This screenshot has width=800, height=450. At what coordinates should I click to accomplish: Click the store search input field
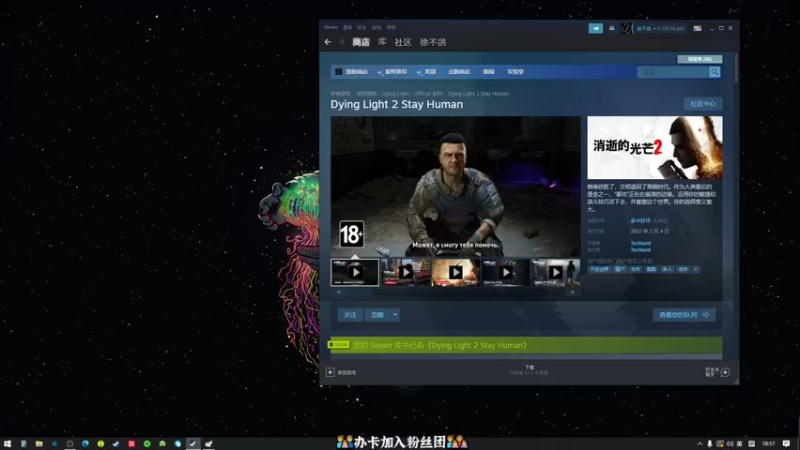pyautogui.click(x=673, y=72)
